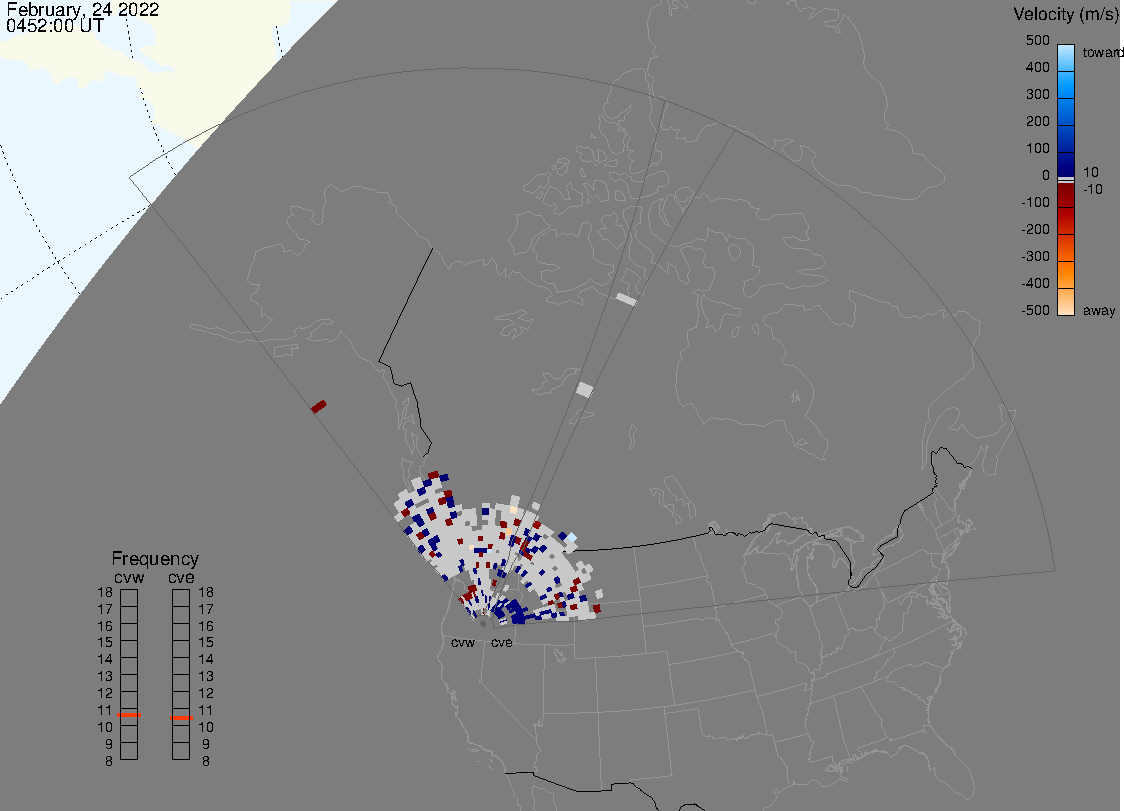
Task: Click the 11 label beside the cvw bar
Action: click(105, 710)
